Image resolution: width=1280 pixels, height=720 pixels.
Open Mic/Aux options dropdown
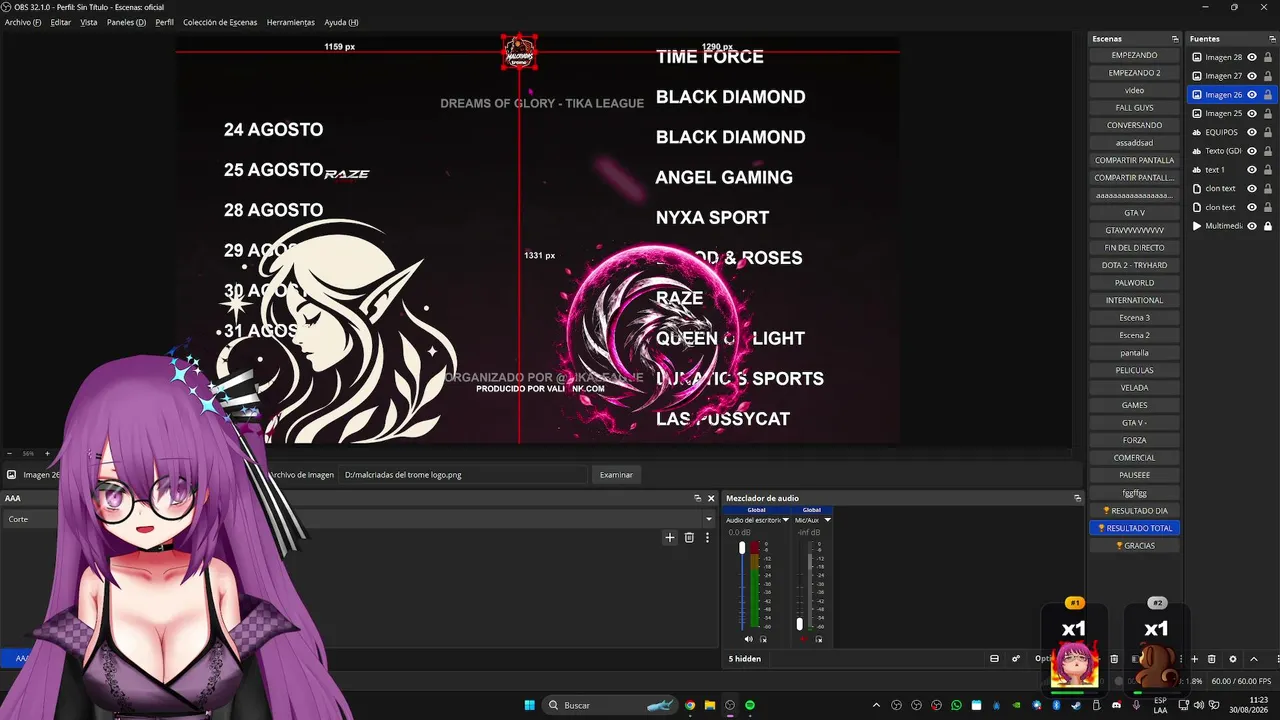click(827, 520)
